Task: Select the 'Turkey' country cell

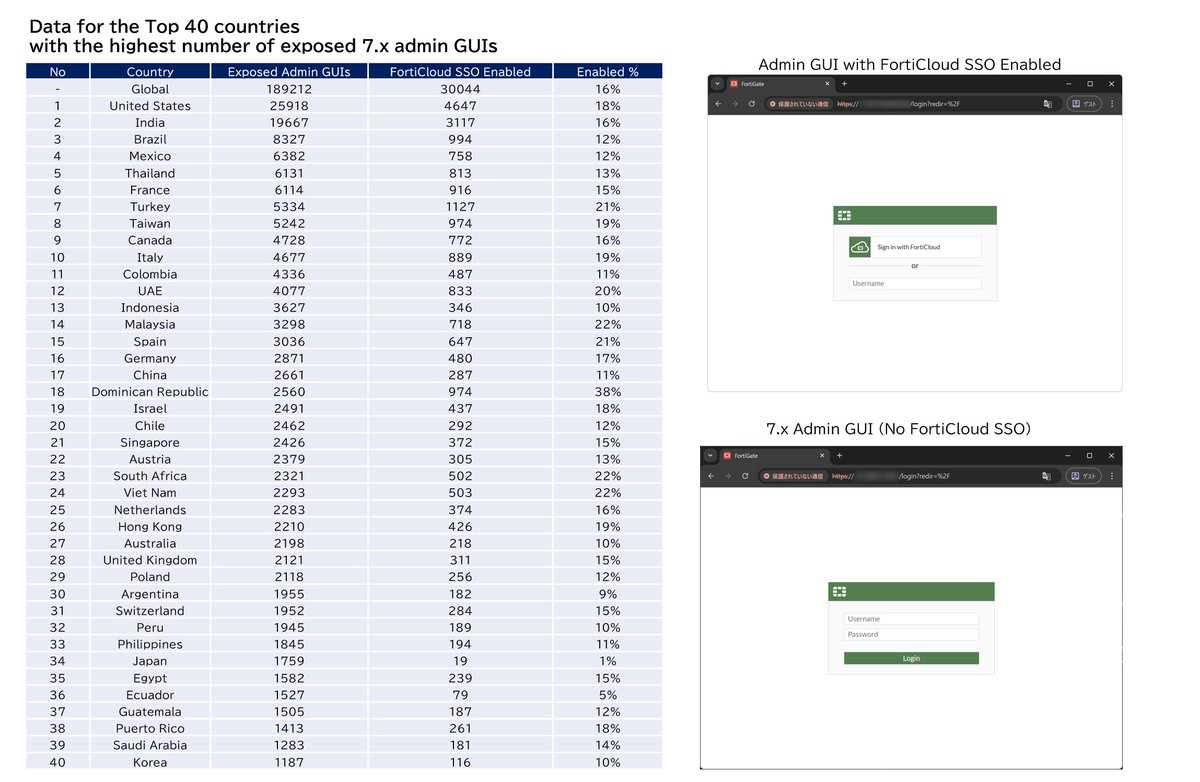Action: (x=150, y=207)
